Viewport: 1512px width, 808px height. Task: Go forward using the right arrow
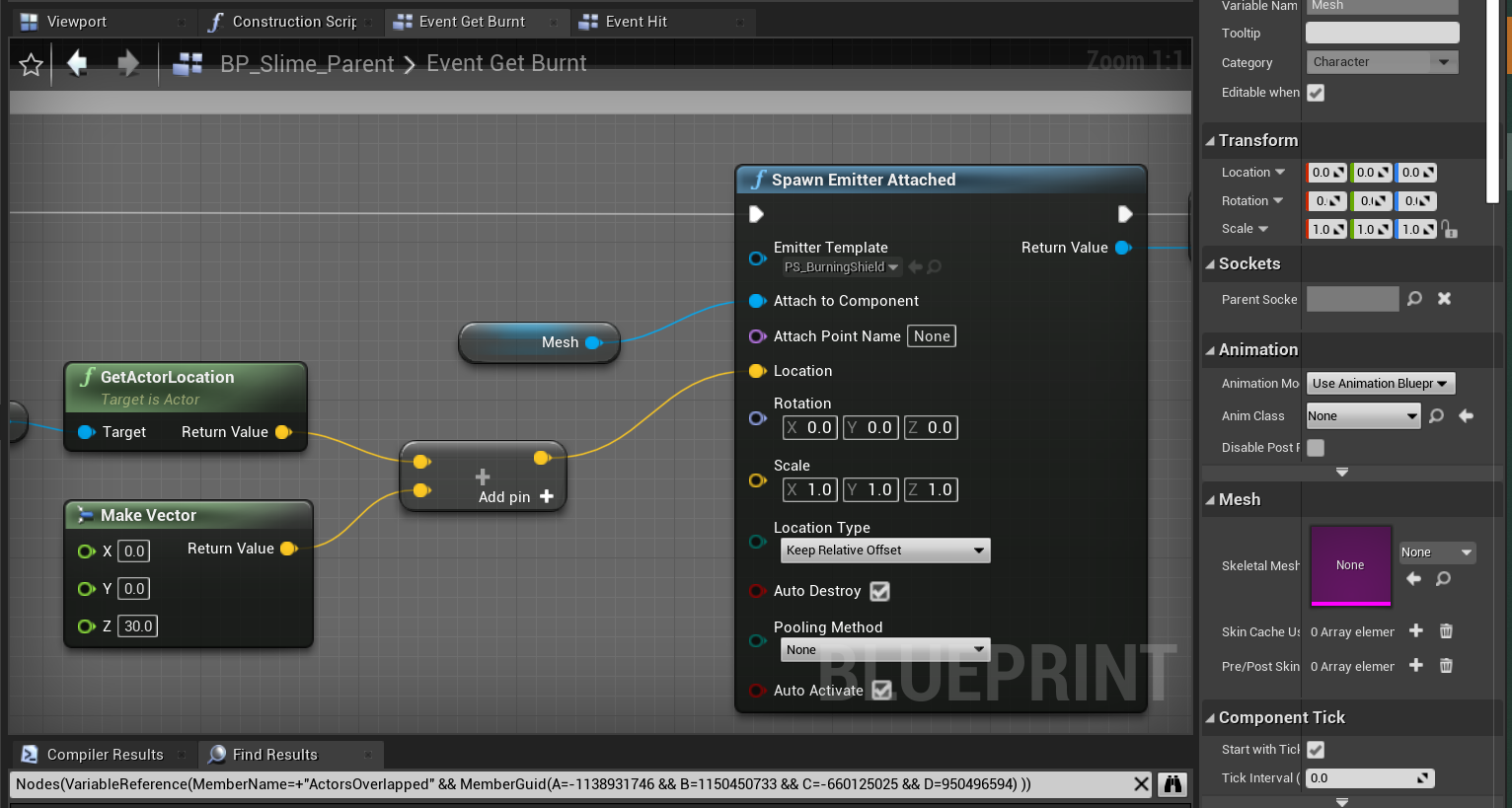128,64
